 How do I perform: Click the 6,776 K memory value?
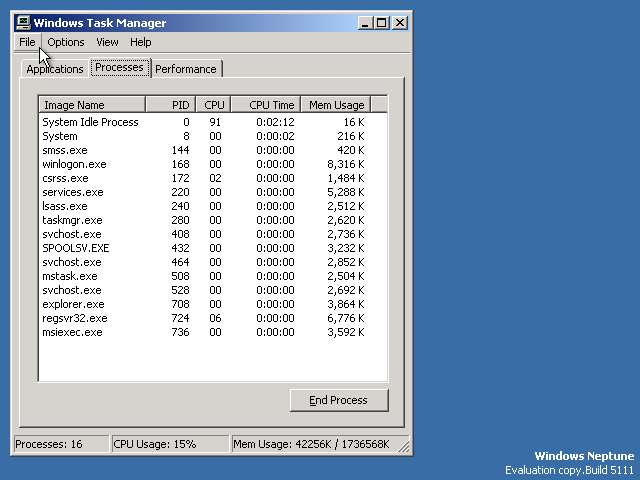pos(346,318)
